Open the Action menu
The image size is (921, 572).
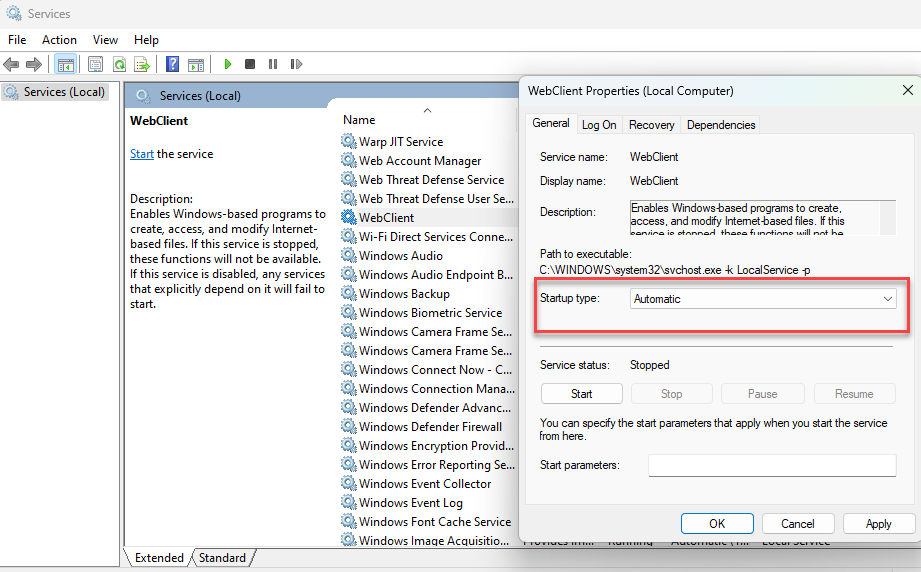click(x=59, y=40)
